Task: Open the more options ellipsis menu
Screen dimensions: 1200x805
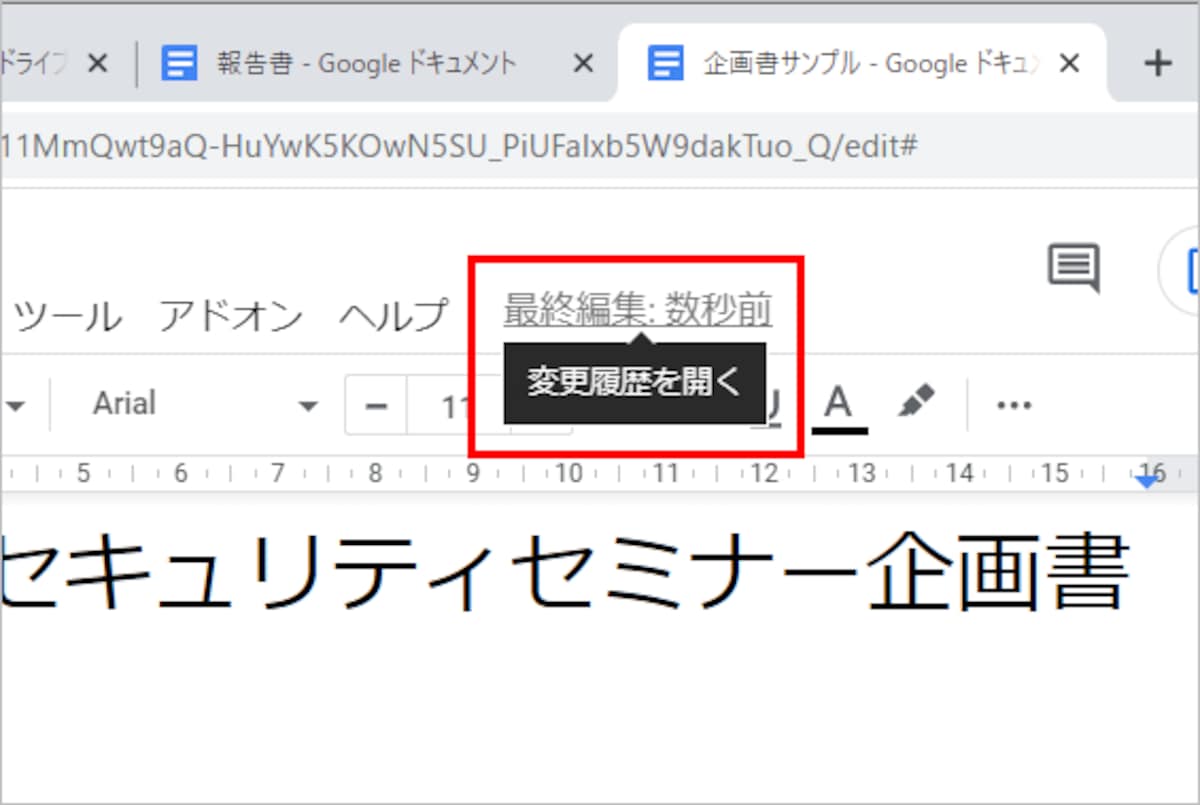Action: [1014, 405]
